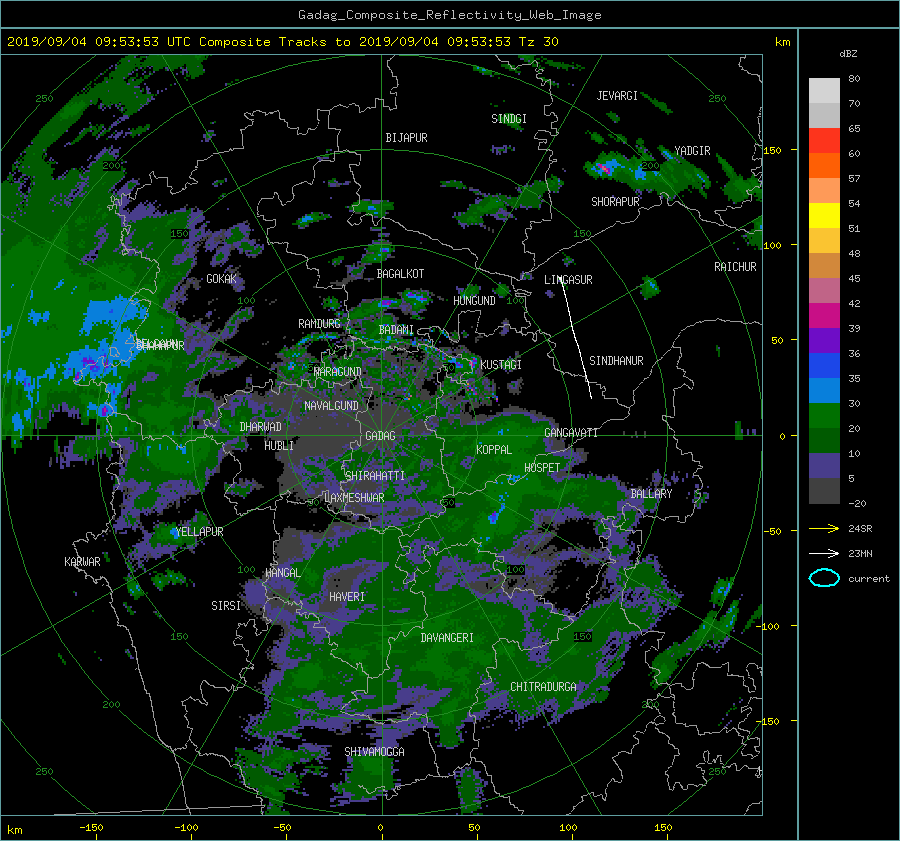
Task: Click the 'HUBLI' city label
Action: pyautogui.click(x=279, y=446)
